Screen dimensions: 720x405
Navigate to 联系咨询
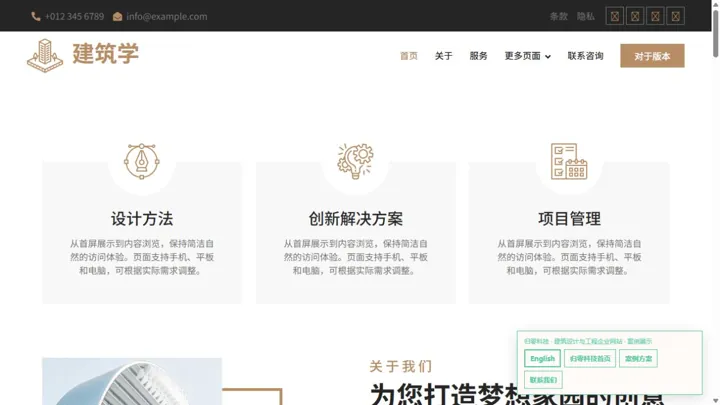coord(585,56)
